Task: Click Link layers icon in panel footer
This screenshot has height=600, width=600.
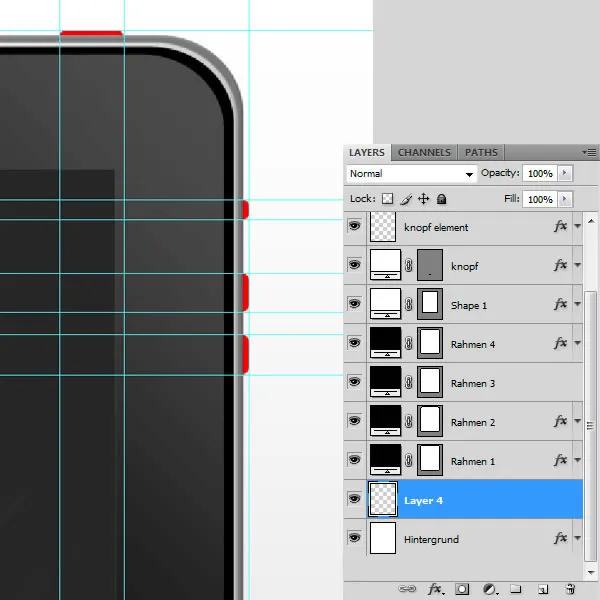Action: 407,589
